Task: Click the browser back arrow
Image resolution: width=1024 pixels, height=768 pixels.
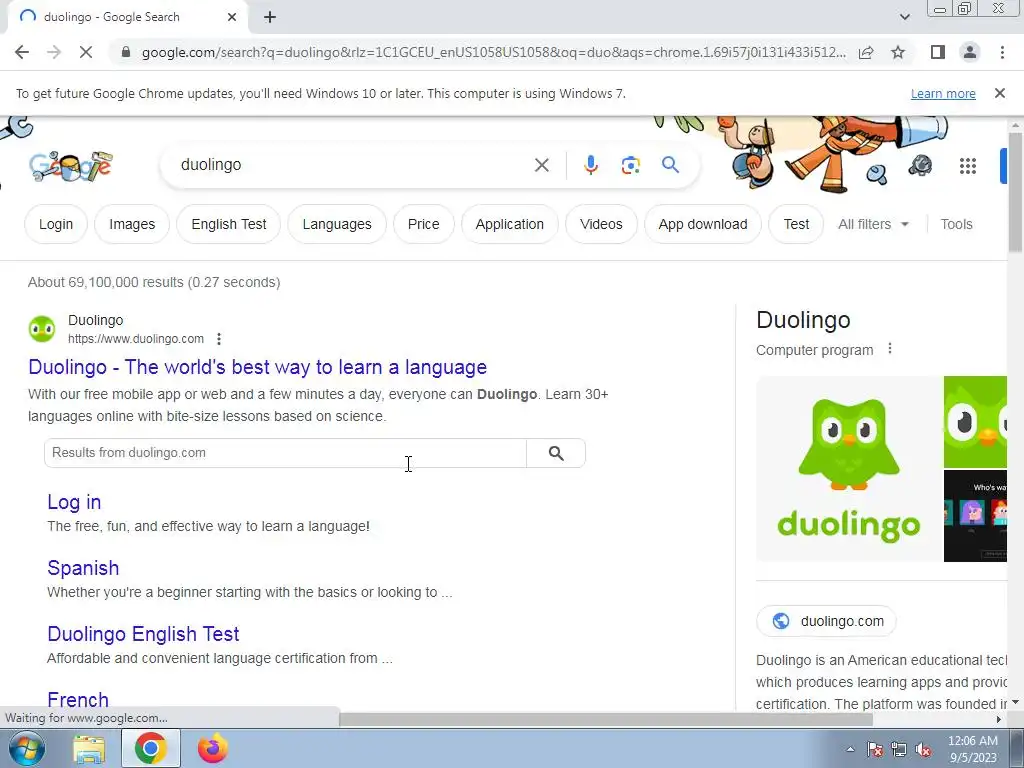Action: click(22, 52)
